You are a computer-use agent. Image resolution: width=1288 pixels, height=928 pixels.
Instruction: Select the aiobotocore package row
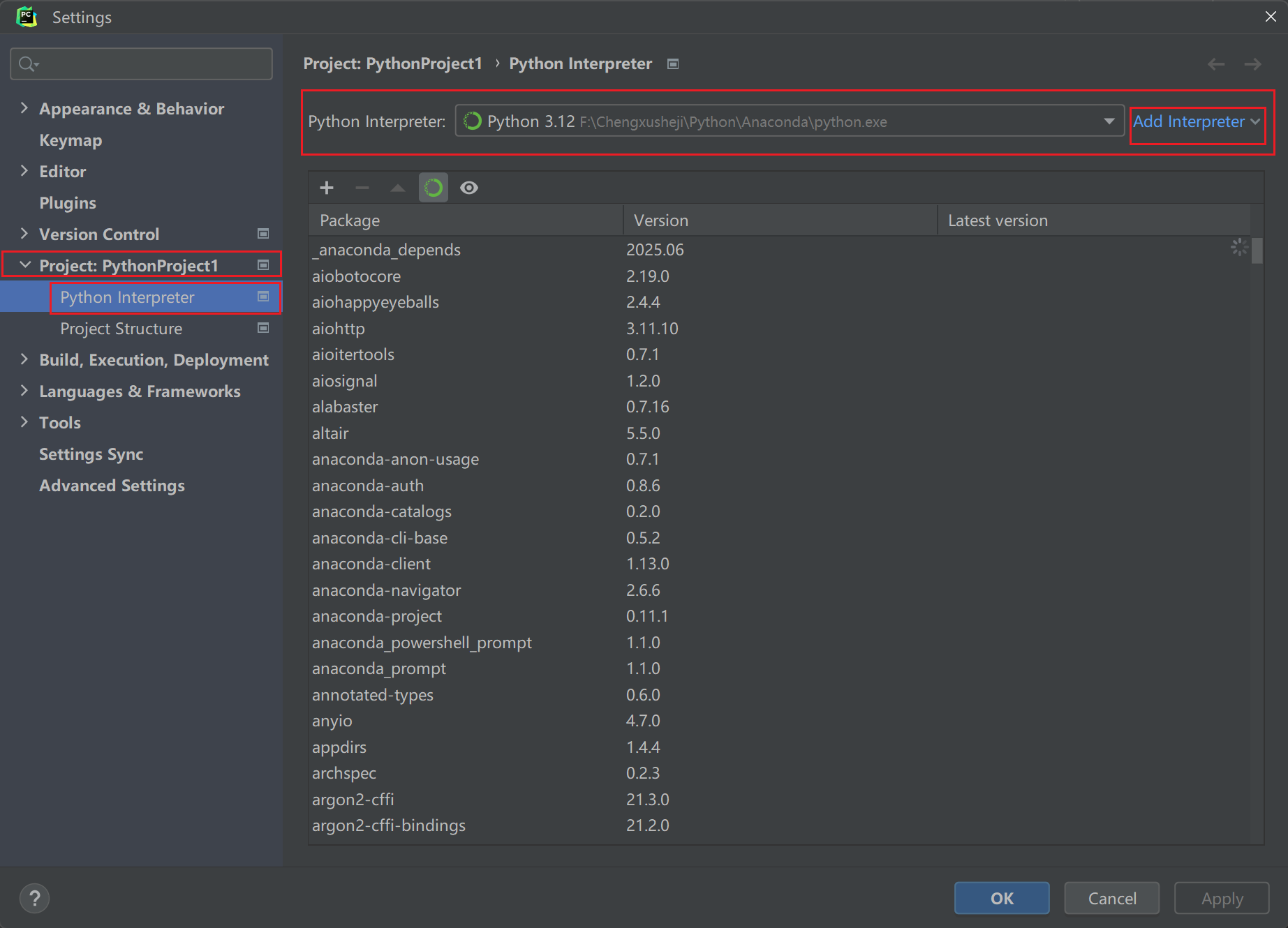pos(780,276)
